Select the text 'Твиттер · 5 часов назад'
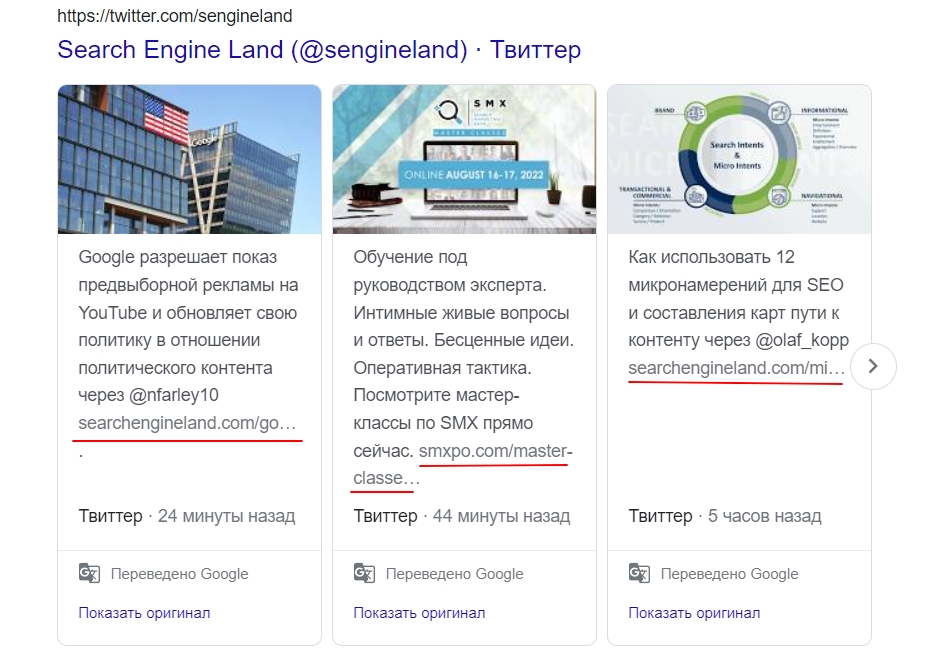The height and width of the screenshot is (667, 928). (x=725, y=516)
